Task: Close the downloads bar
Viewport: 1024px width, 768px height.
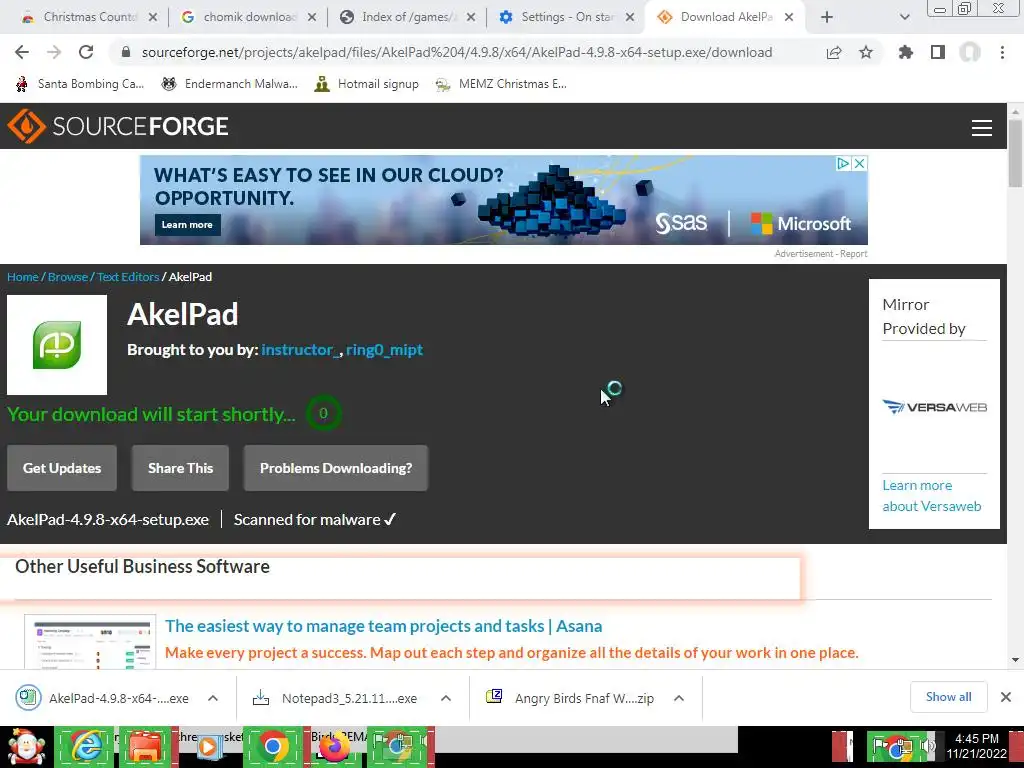Action: (1006, 697)
